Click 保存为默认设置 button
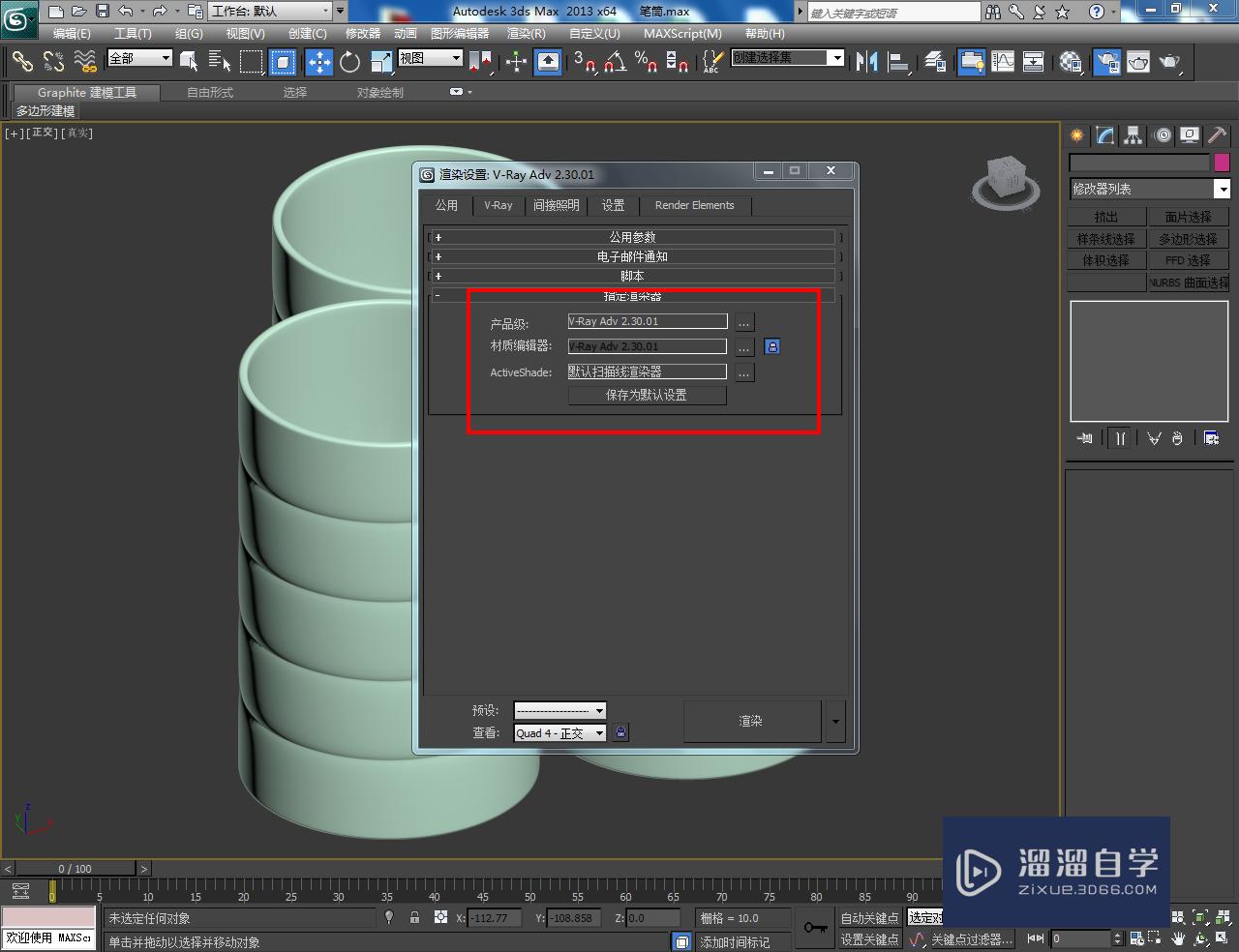The height and width of the screenshot is (952, 1239). tap(647, 395)
